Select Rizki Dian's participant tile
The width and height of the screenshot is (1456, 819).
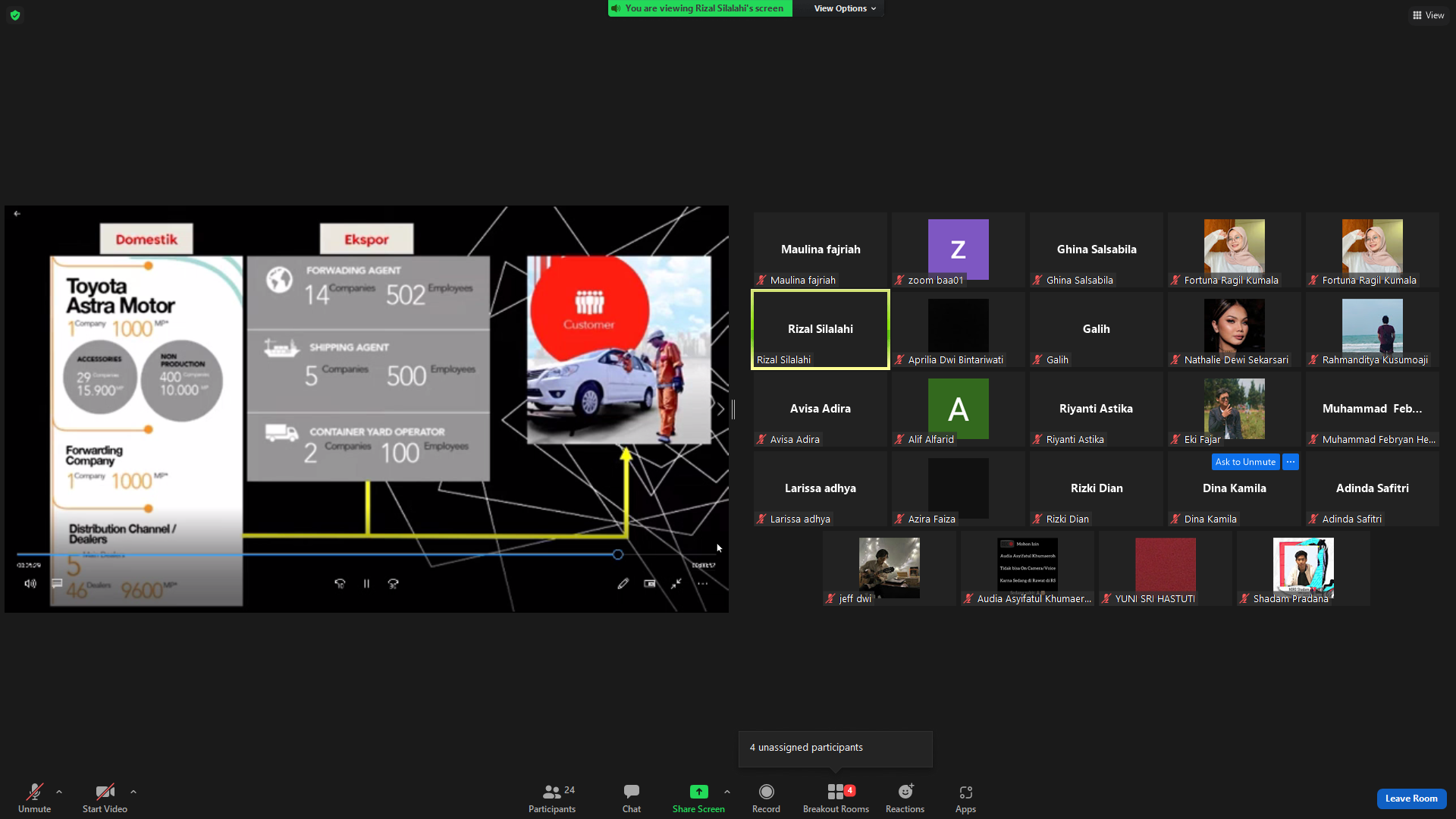(1097, 489)
